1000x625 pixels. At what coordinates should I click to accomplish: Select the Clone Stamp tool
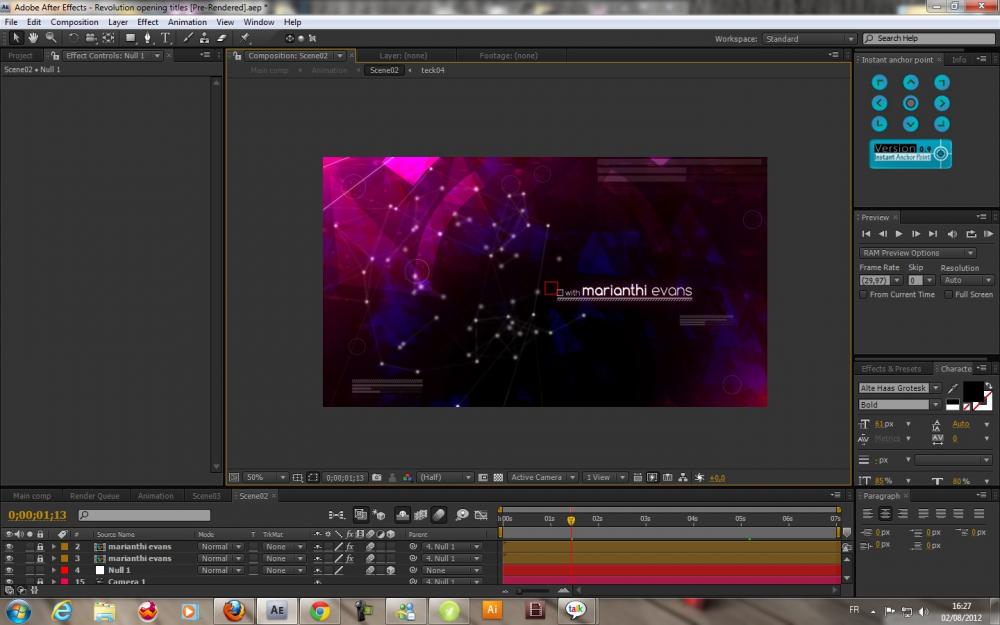pyautogui.click(x=204, y=38)
